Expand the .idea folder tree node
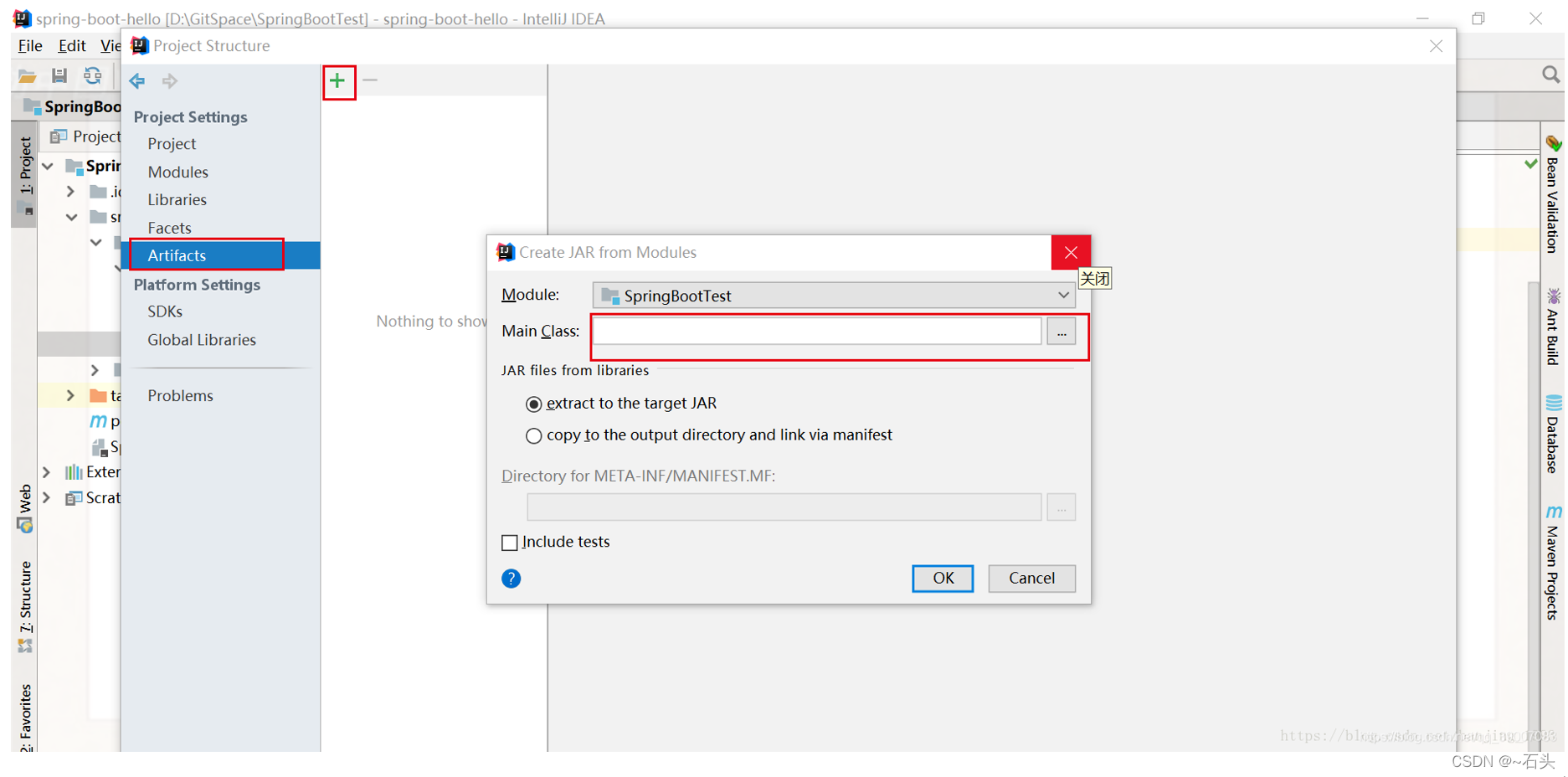The width and height of the screenshot is (1568, 777). coord(71,192)
